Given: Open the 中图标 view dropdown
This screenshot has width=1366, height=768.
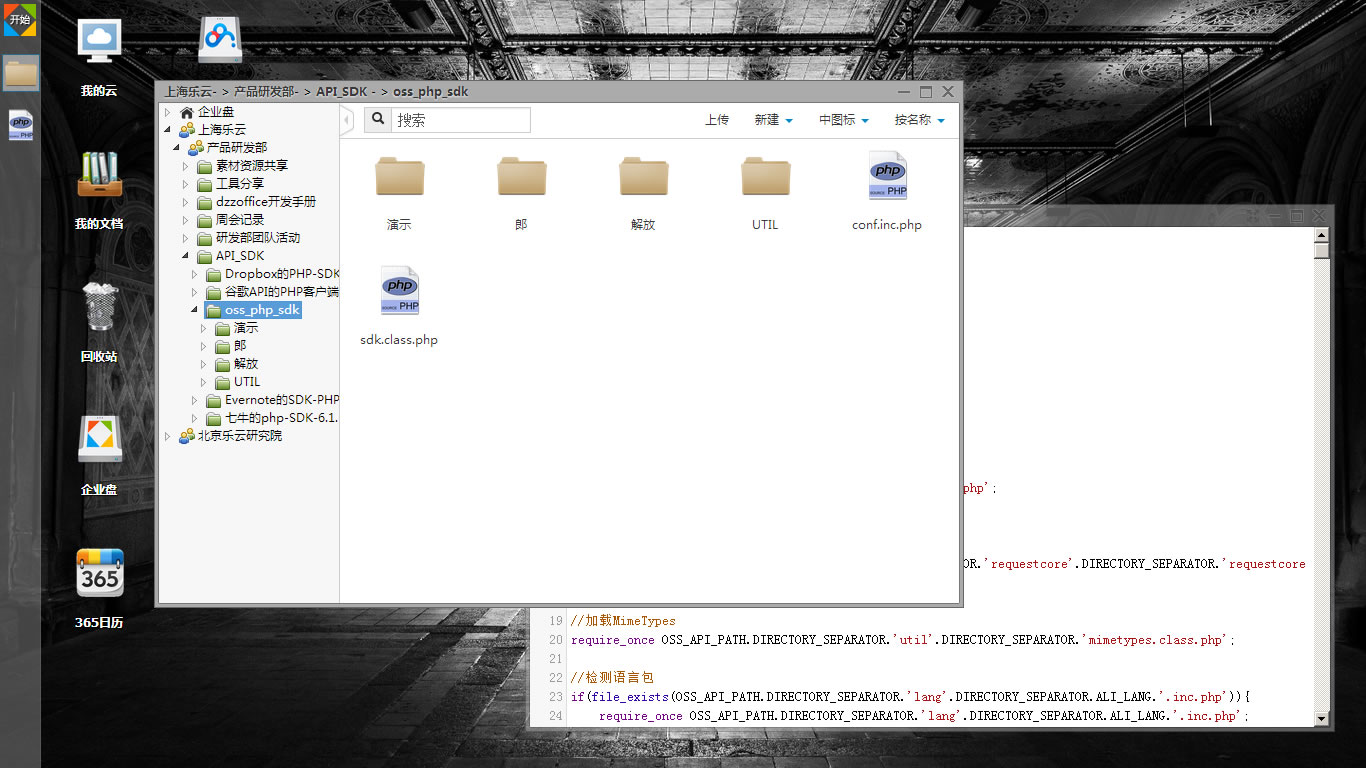Looking at the screenshot, I should click(x=844, y=120).
